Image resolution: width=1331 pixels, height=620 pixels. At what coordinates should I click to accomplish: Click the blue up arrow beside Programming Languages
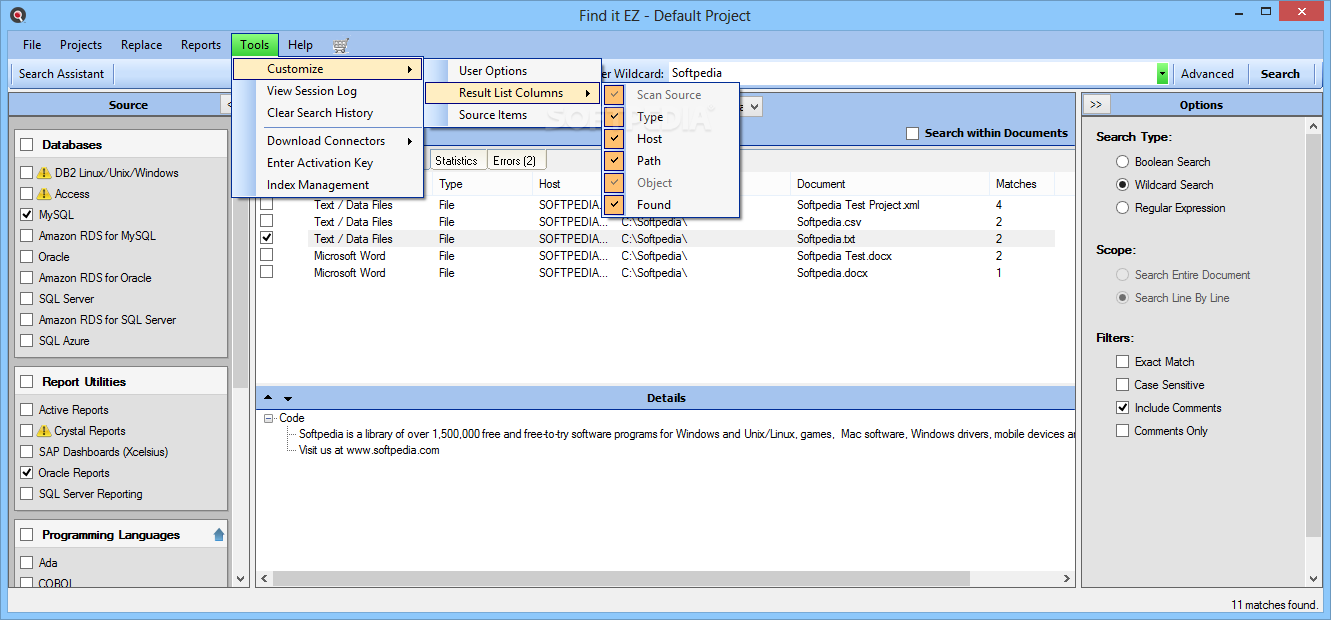pyautogui.click(x=219, y=535)
